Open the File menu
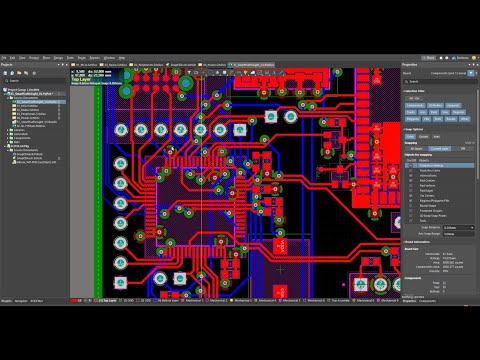This screenshot has width=480, height=360. (4, 58)
